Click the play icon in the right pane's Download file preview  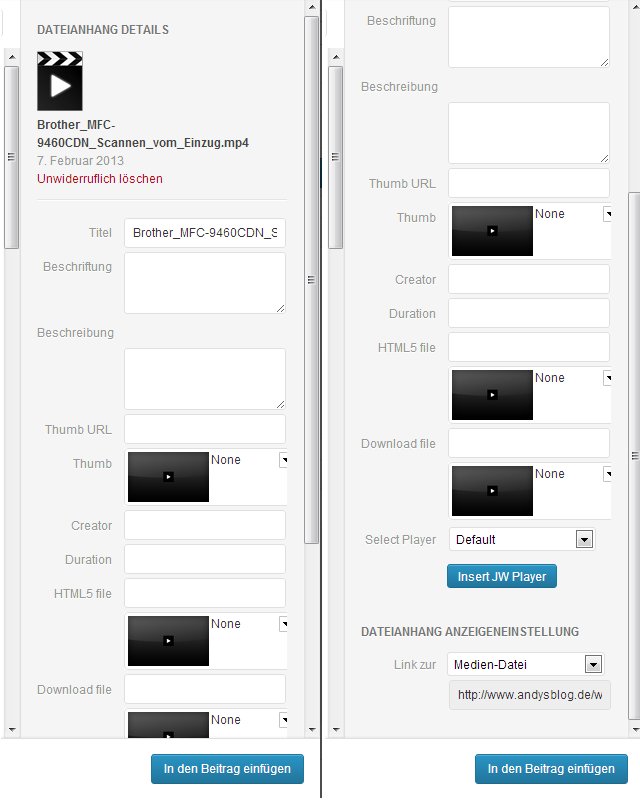492,491
